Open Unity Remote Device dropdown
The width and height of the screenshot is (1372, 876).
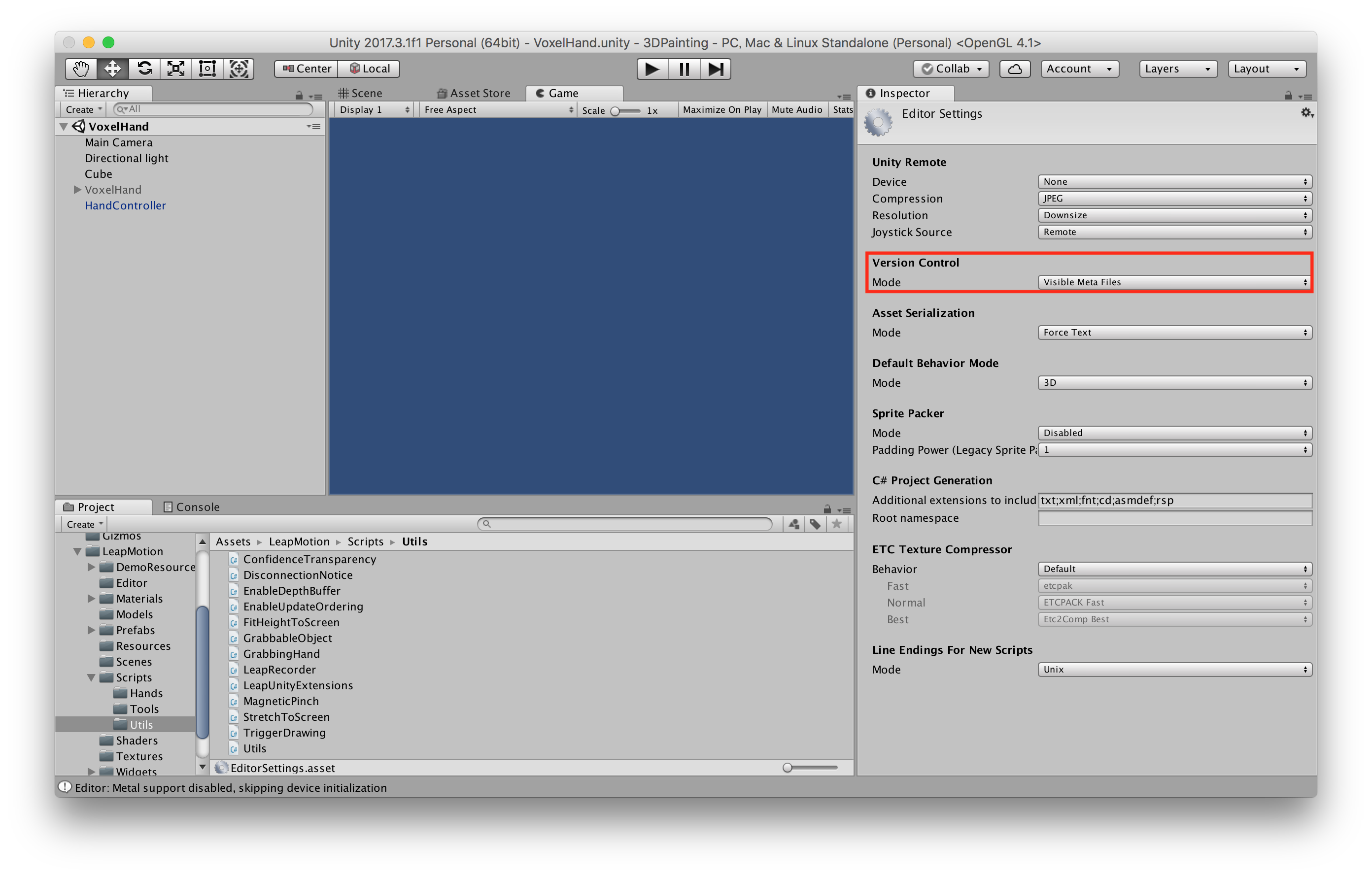pyautogui.click(x=1175, y=182)
